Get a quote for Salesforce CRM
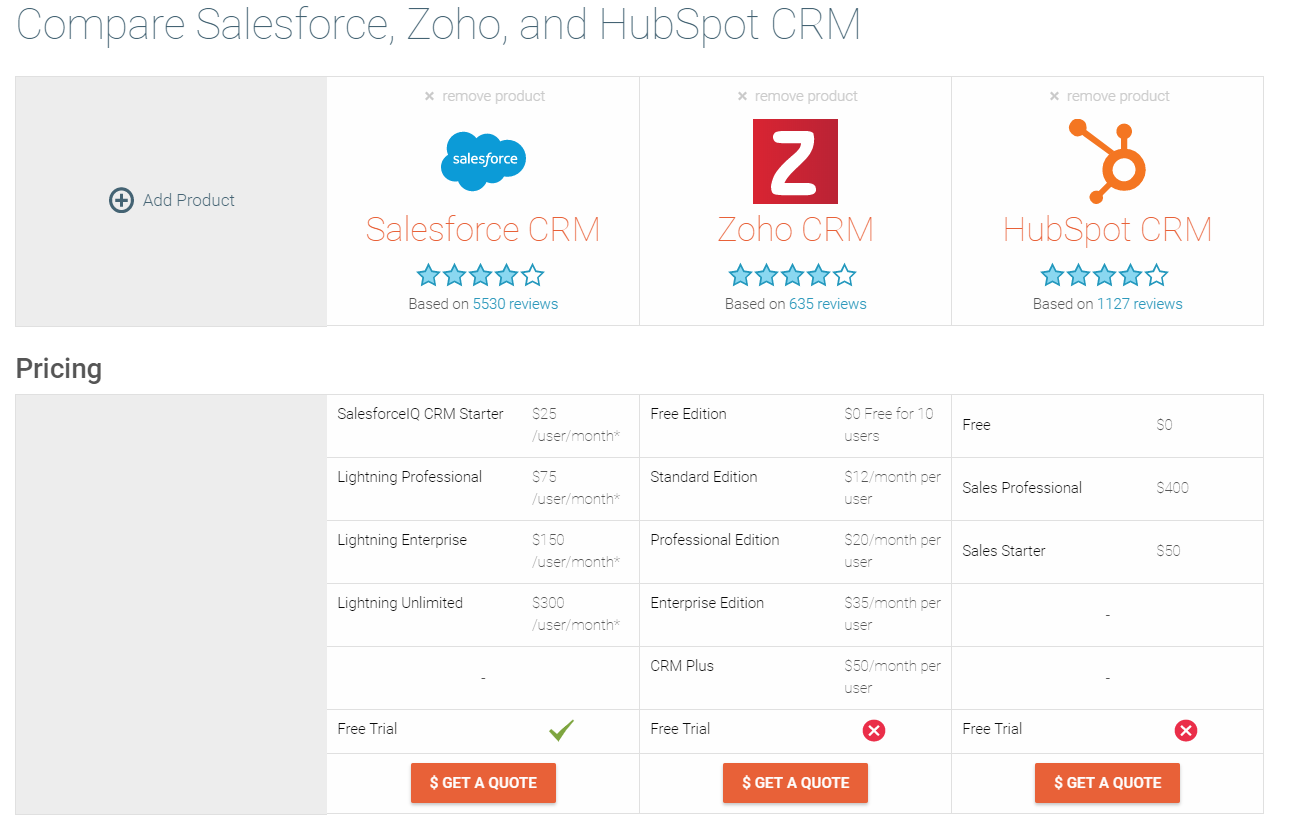The image size is (1293, 825). pos(483,783)
